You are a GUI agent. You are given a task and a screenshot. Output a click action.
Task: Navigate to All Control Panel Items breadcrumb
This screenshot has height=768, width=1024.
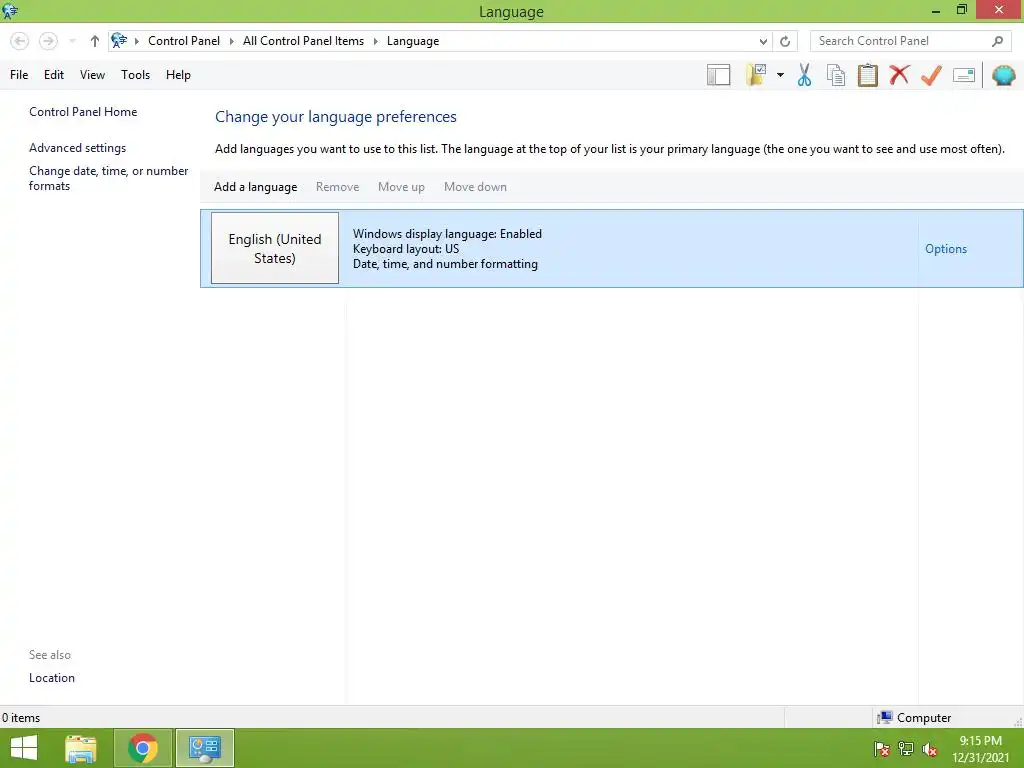(x=303, y=40)
